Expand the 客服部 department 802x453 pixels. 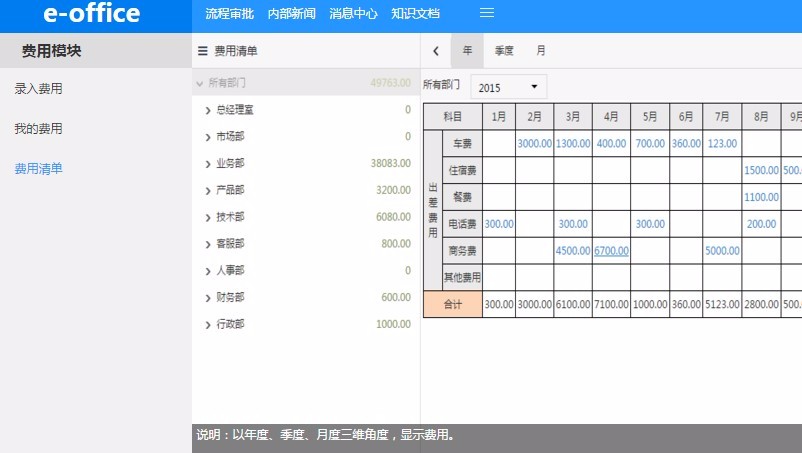pyautogui.click(x=208, y=244)
